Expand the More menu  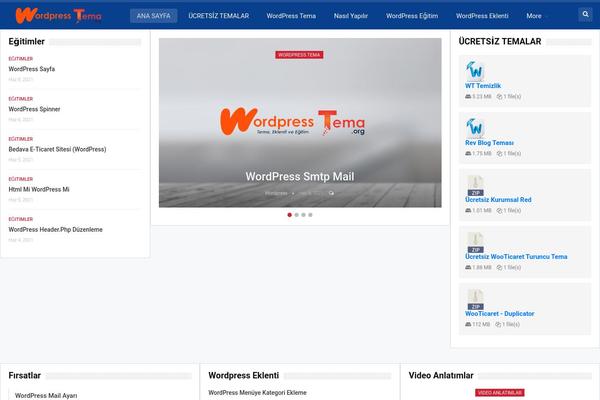click(x=536, y=16)
